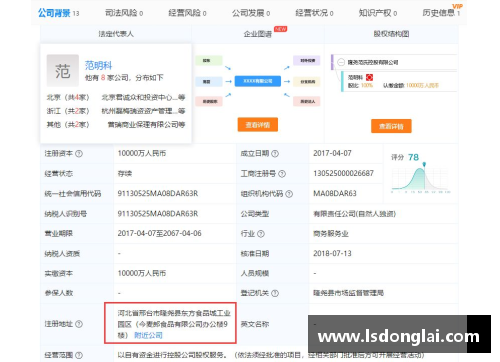
Task: Click the 商务服务业 industry value
Action: [x=331, y=233]
